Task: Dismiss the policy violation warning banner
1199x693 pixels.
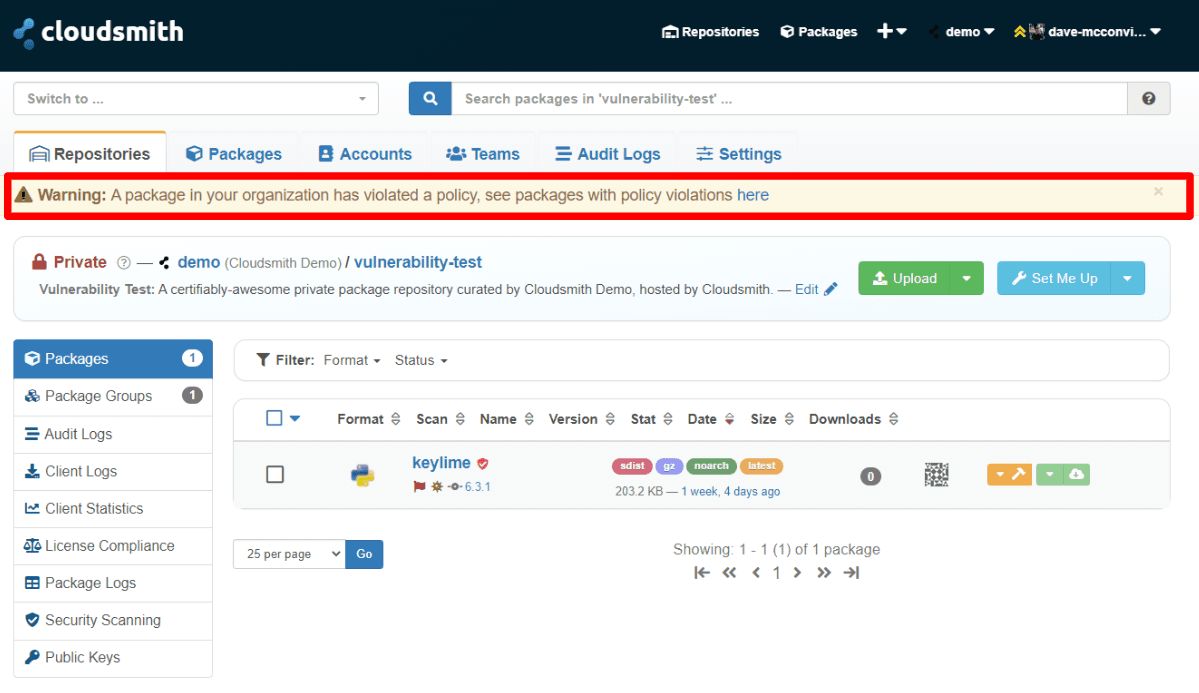Action: (1157, 191)
